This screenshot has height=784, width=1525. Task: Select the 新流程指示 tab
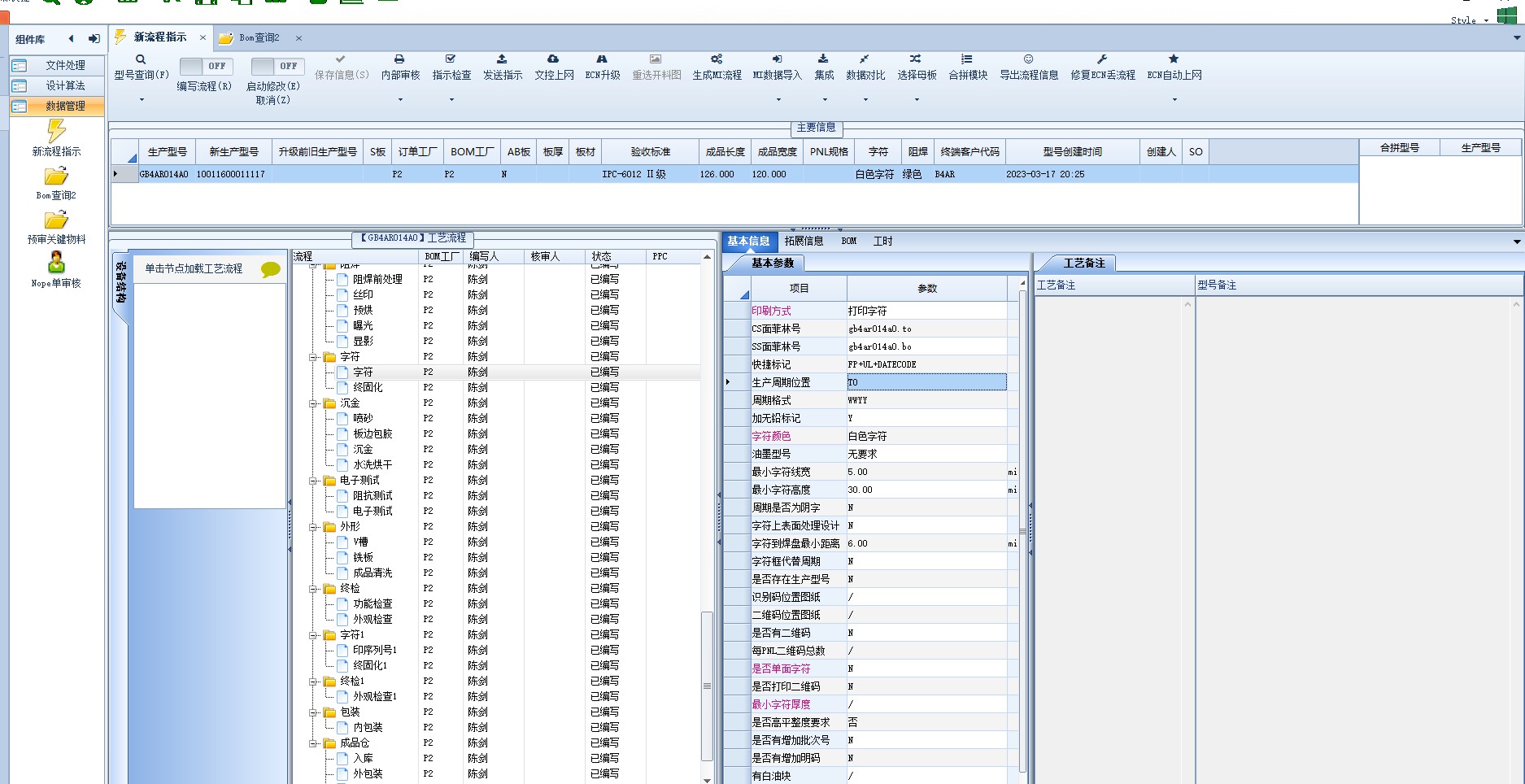pos(159,37)
